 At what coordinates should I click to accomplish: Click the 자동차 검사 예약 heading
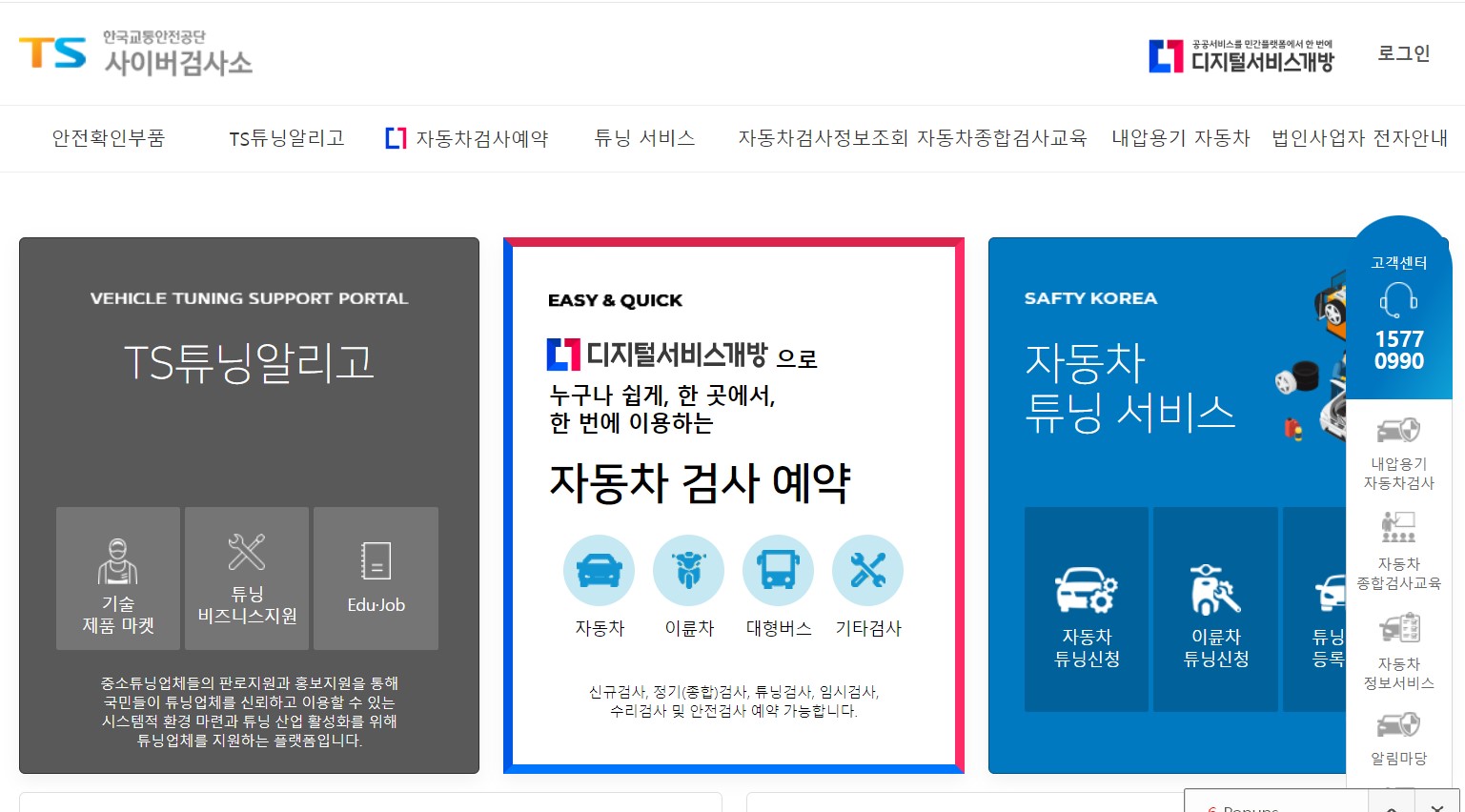tap(700, 482)
